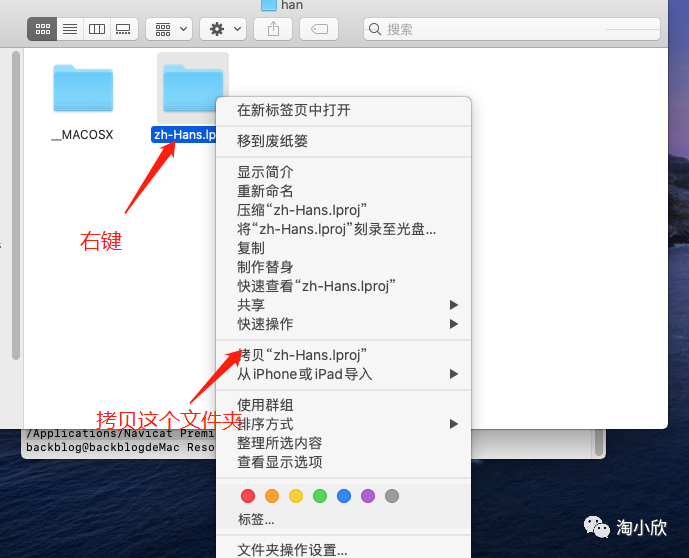Select 显示简介 menu entry
This screenshot has width=689, height=558.
tap(344, 172)
